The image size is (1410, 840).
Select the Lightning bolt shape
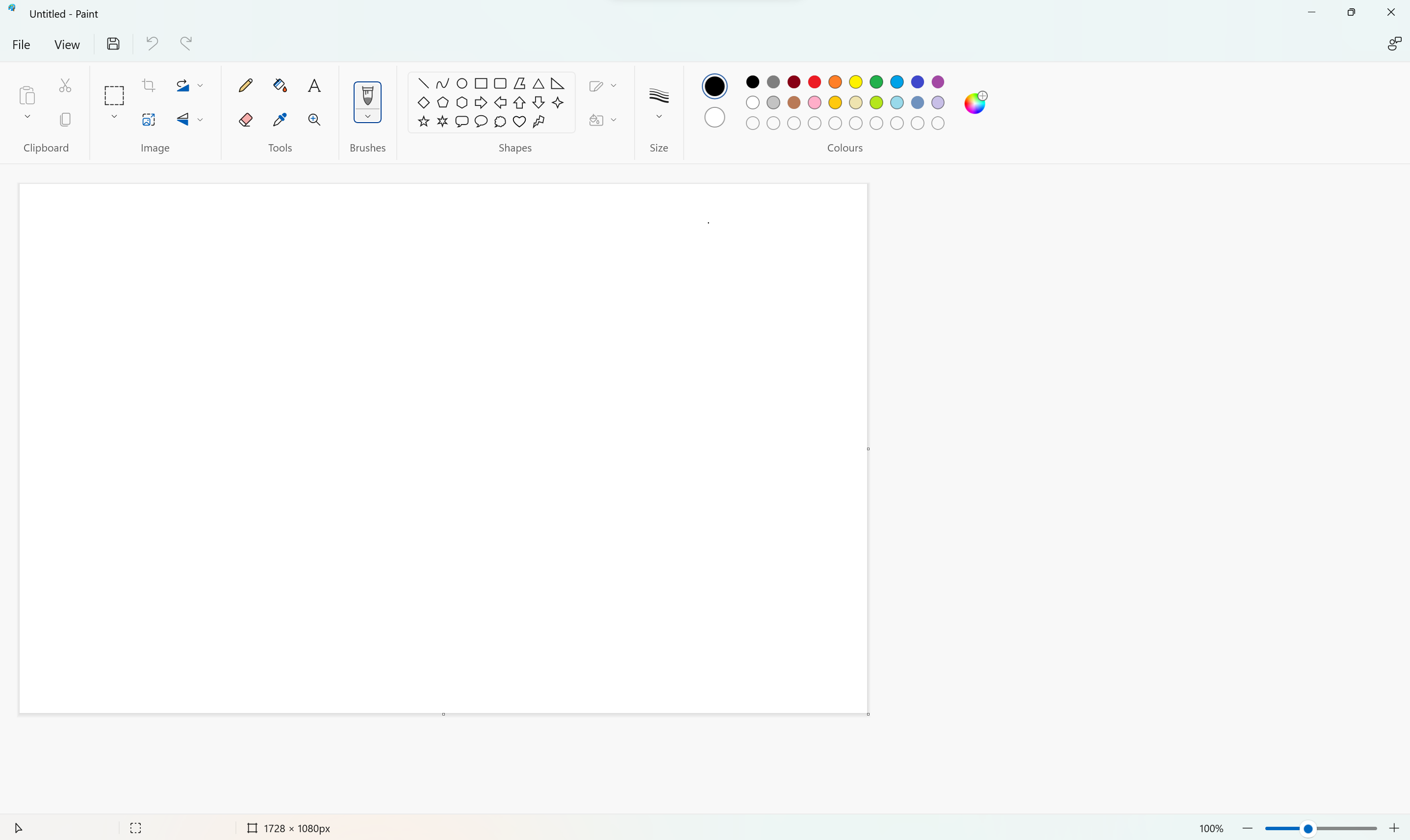[x=538, y=121]
